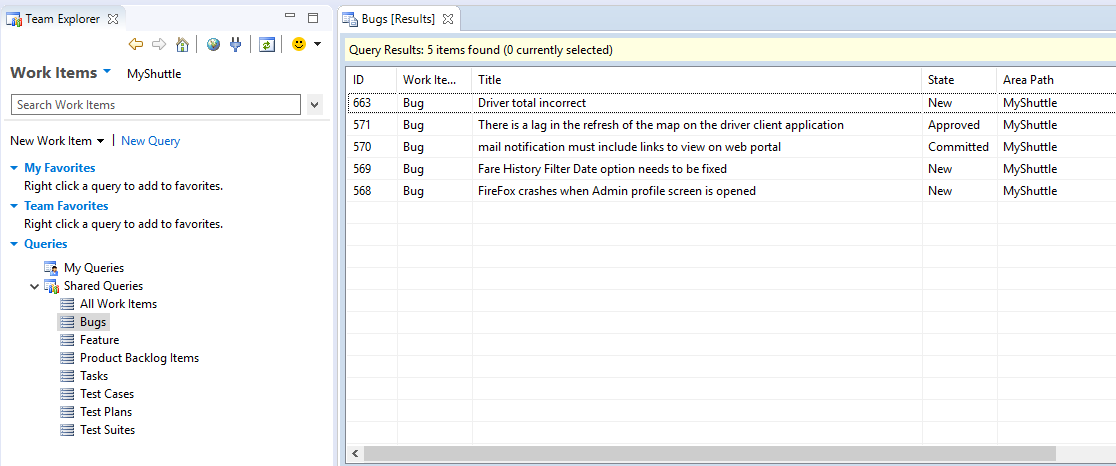Sort results by the Title column header
1116x466 pixels.
[697, 80]
